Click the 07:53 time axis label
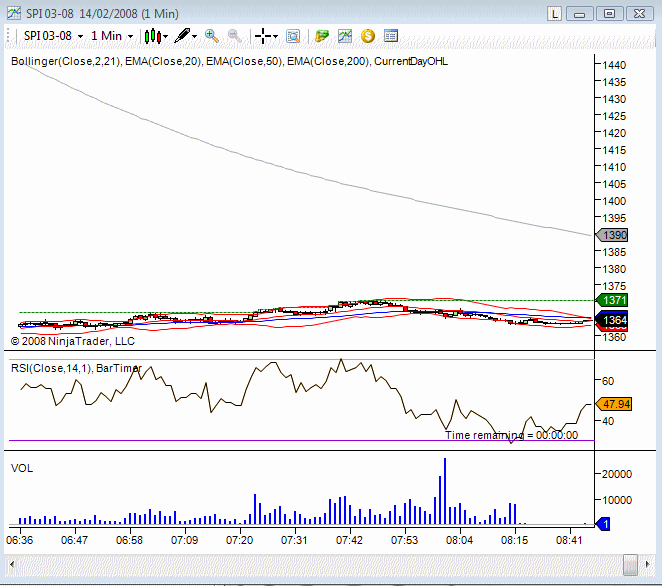 pos(404,540)
